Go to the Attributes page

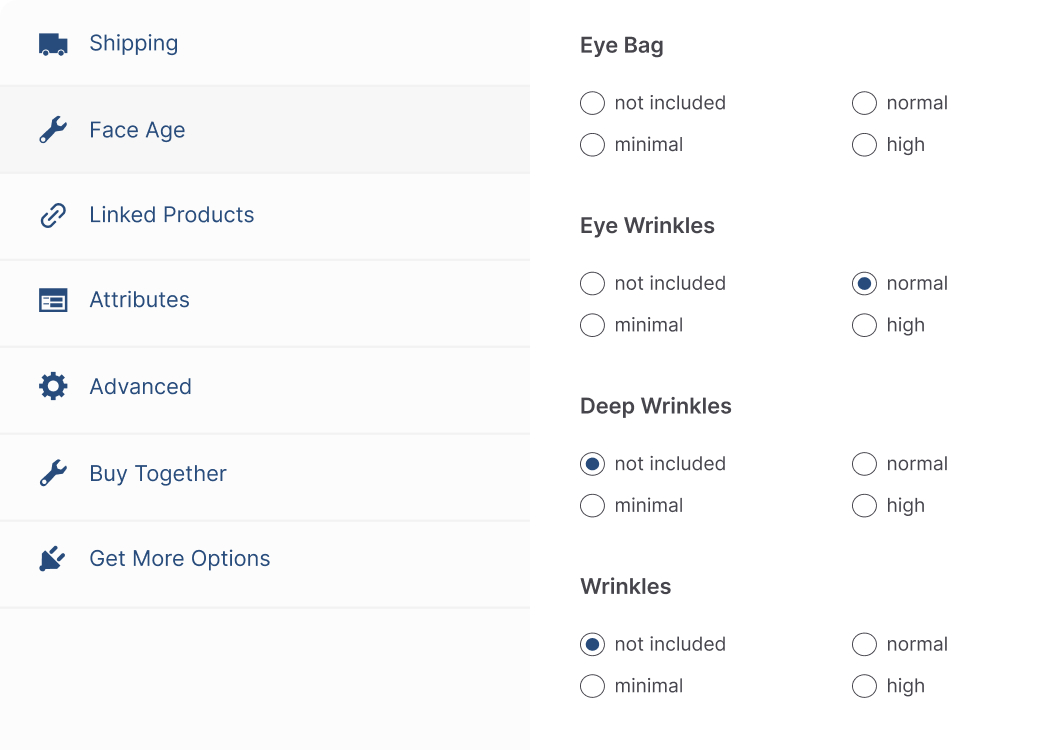click(139, 300)
